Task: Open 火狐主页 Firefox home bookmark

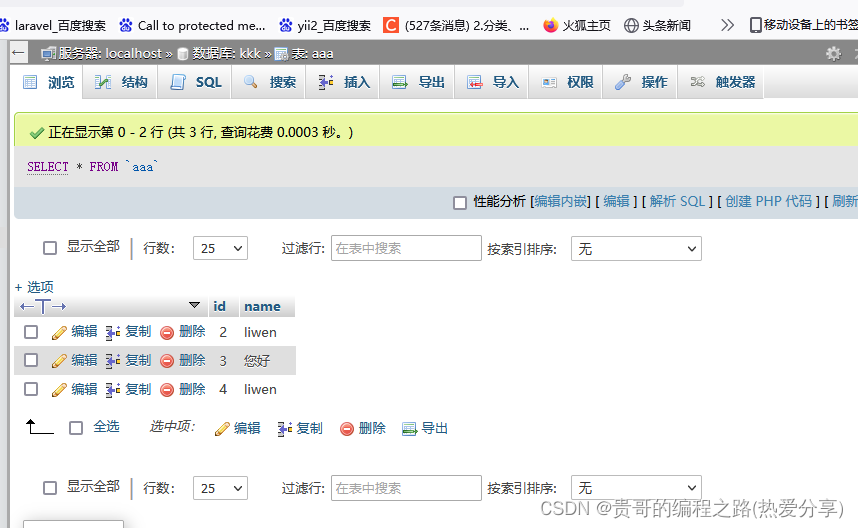Action: [x=577, y=25]
